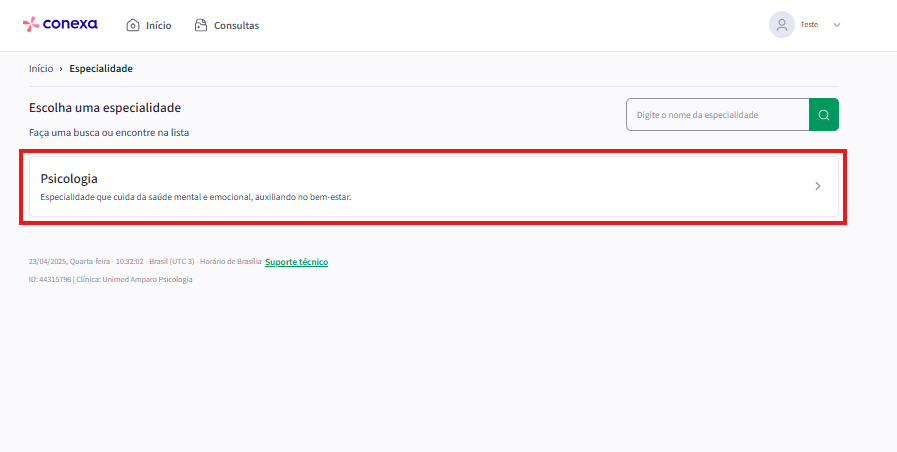
Task: Click the 'Escolha uma especialidade' heading
Action: click(105, 108)
